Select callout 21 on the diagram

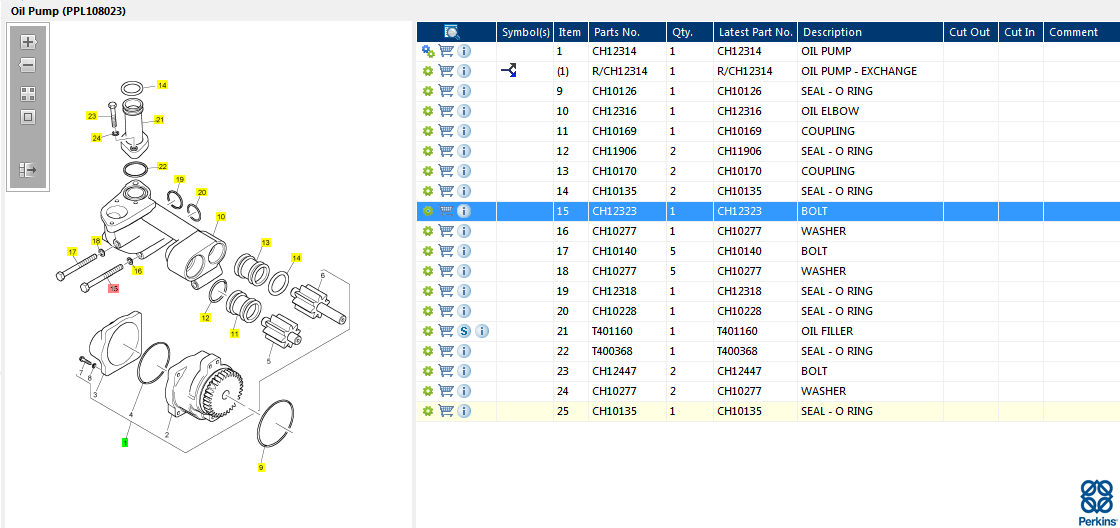(x=159, y=119)
